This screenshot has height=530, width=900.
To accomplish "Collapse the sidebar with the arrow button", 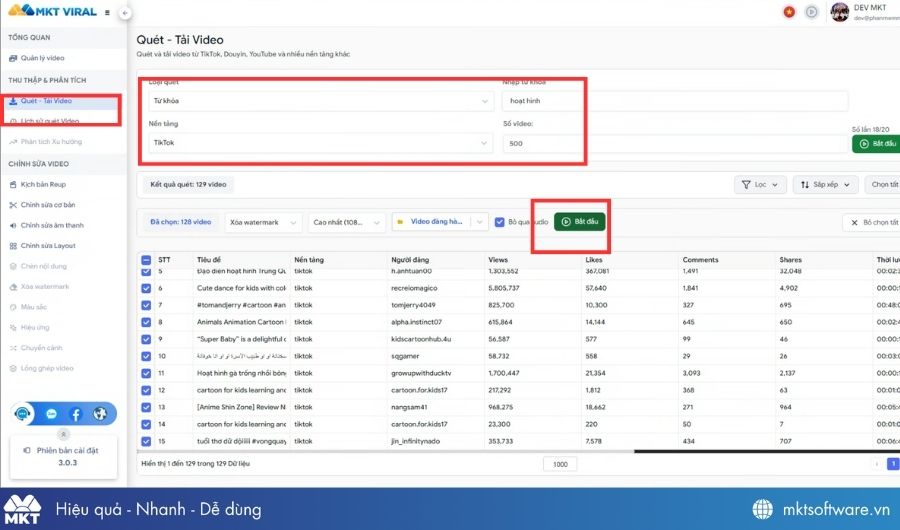I will click(125, 13).
